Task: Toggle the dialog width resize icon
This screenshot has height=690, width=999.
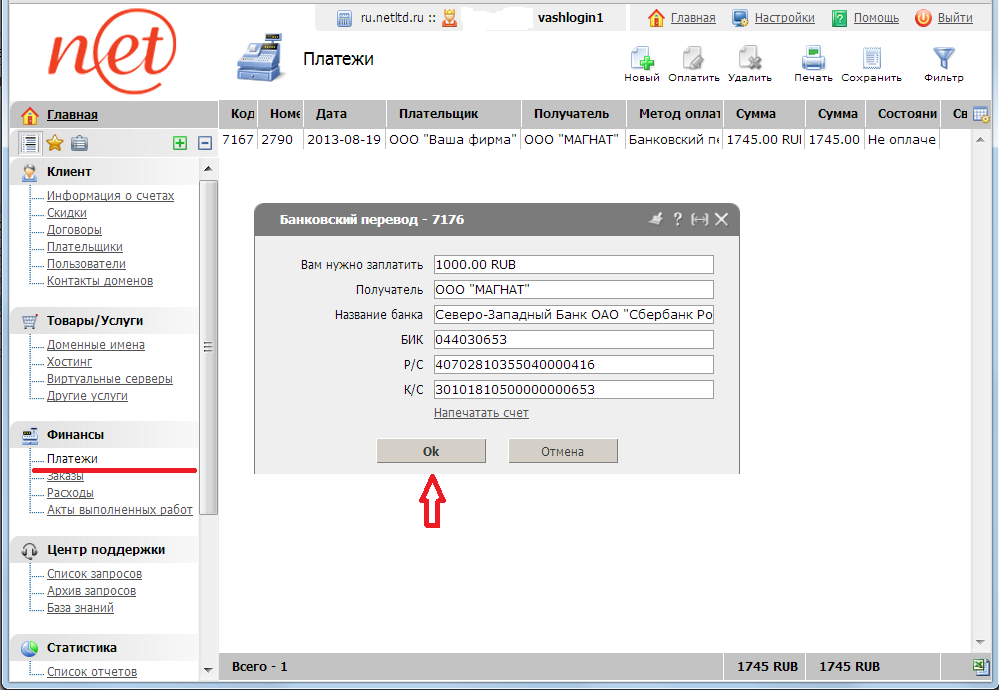Action: pyautogui.click(x=699, y=219)
